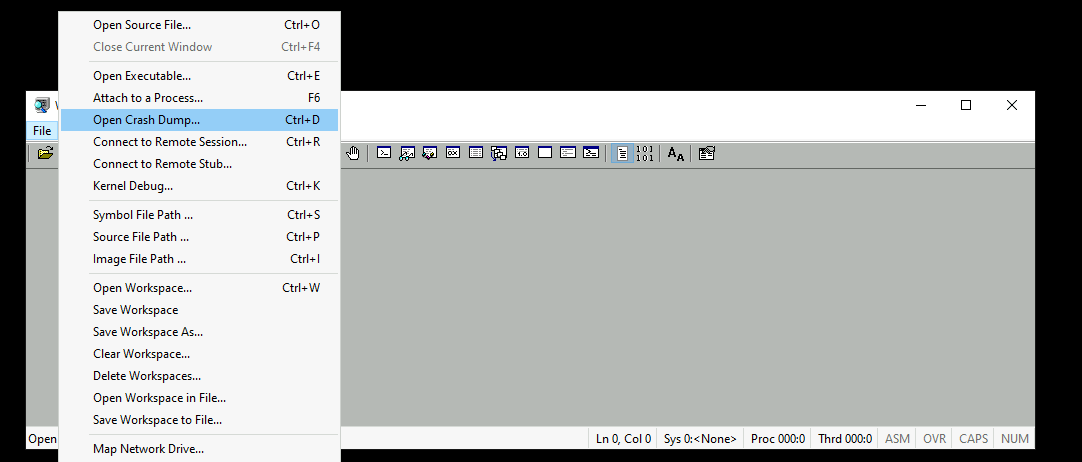Open the Processes and Threads window icon

click(568, 153)
